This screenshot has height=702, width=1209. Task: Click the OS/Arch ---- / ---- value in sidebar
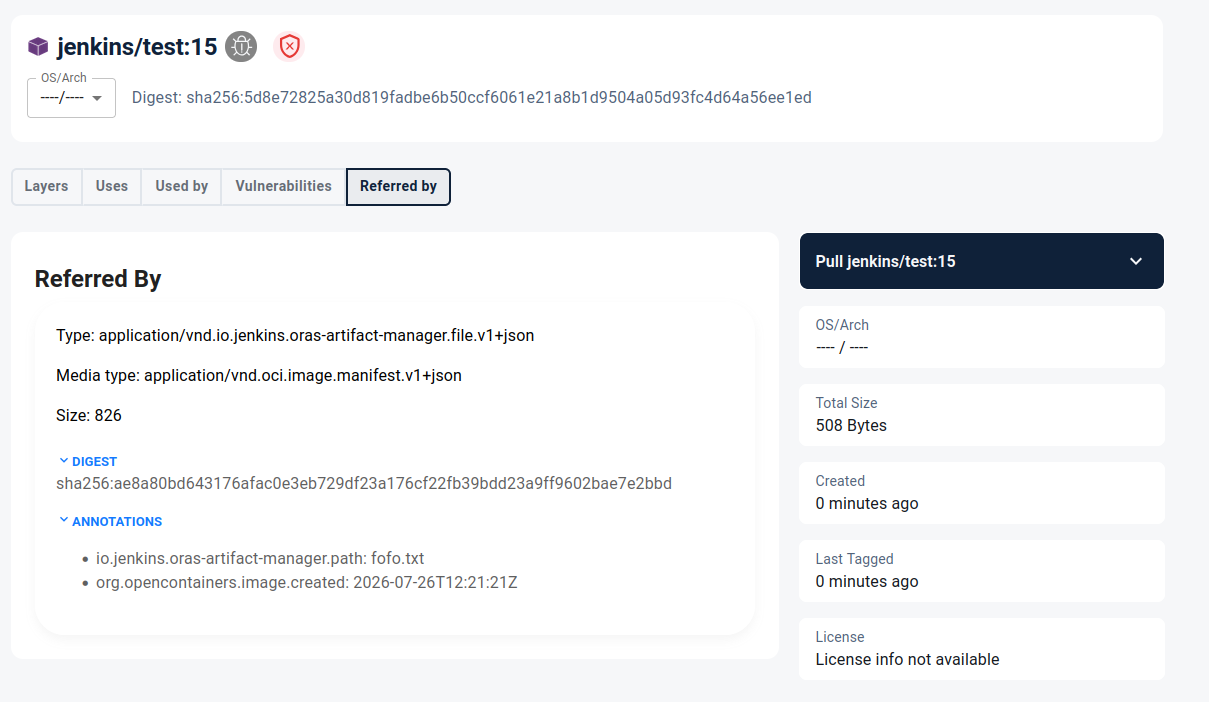coord(842,347)
